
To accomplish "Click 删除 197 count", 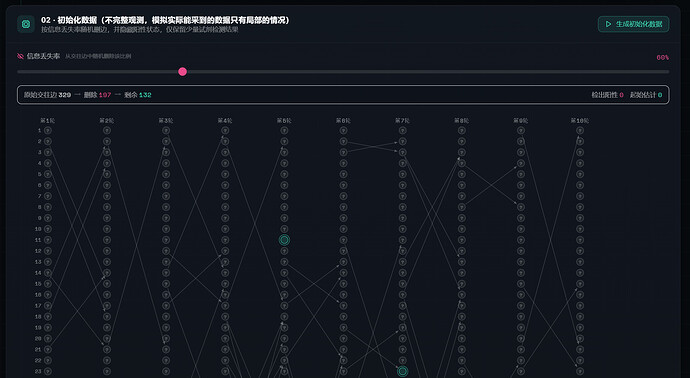I will (97, 95).
